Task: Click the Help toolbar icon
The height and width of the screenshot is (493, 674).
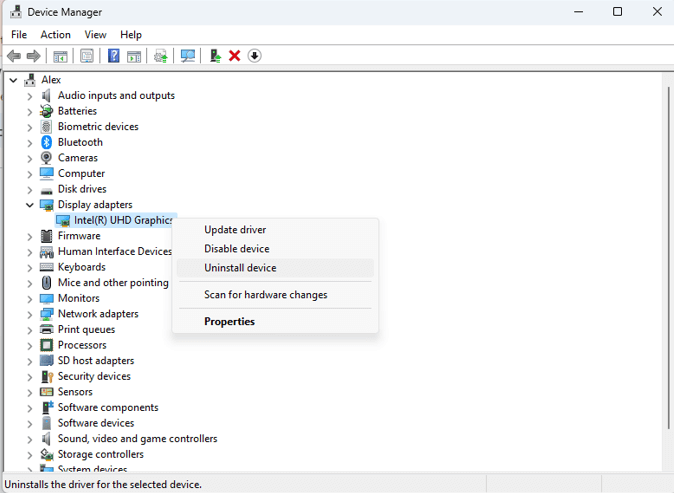Action: (113, 56)
